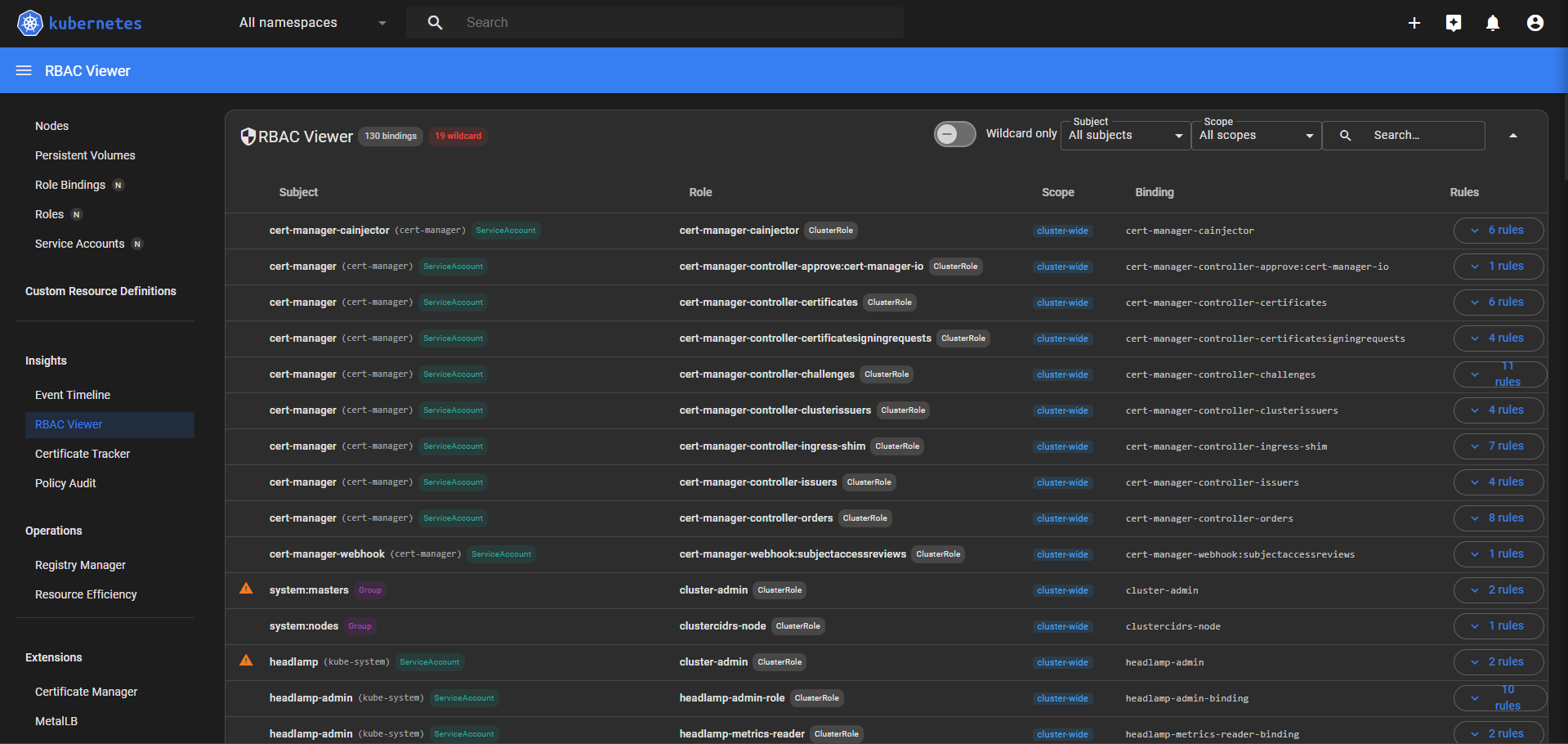Open the user account icon

(x=1535, y=23)
